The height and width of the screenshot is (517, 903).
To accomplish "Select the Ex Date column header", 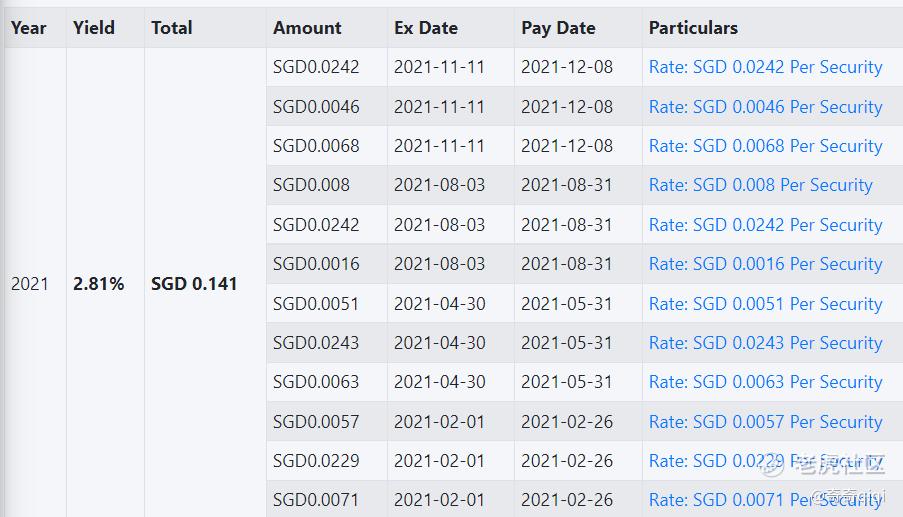I will click(x=426, y=28).
